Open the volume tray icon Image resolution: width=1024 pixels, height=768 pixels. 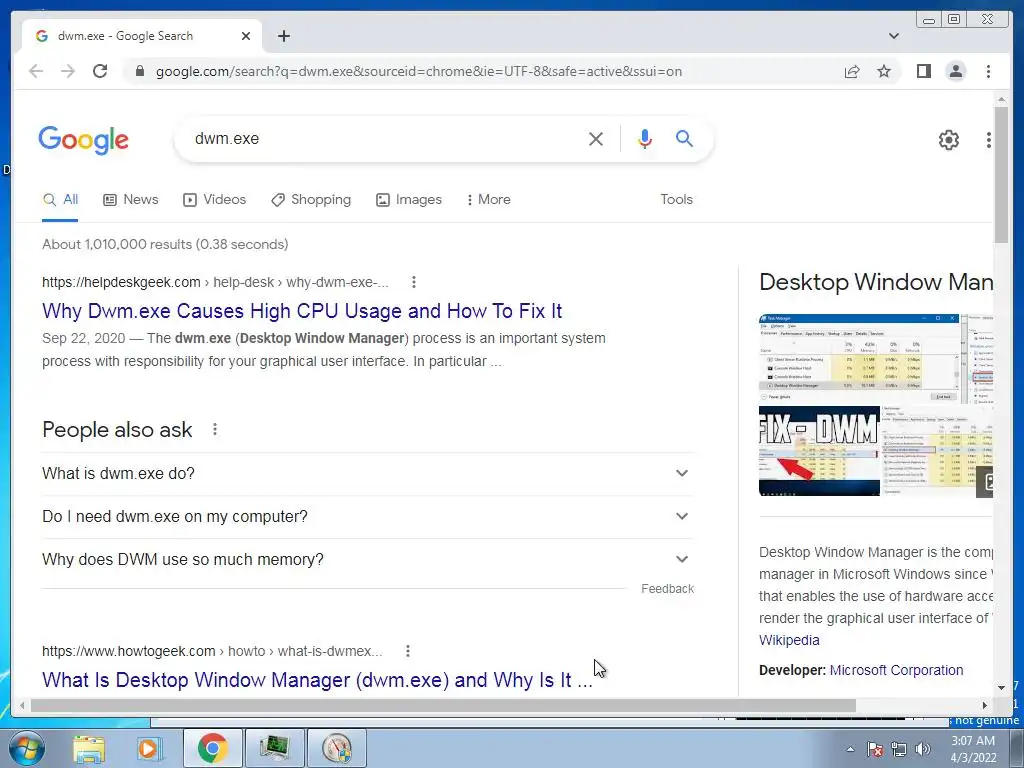[923, 749]
